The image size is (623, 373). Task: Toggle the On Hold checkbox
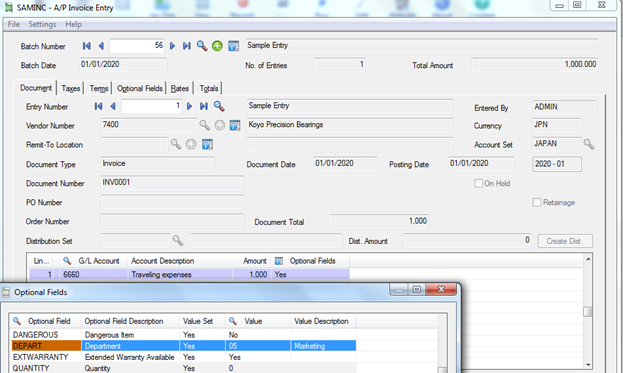coord(478,183)
